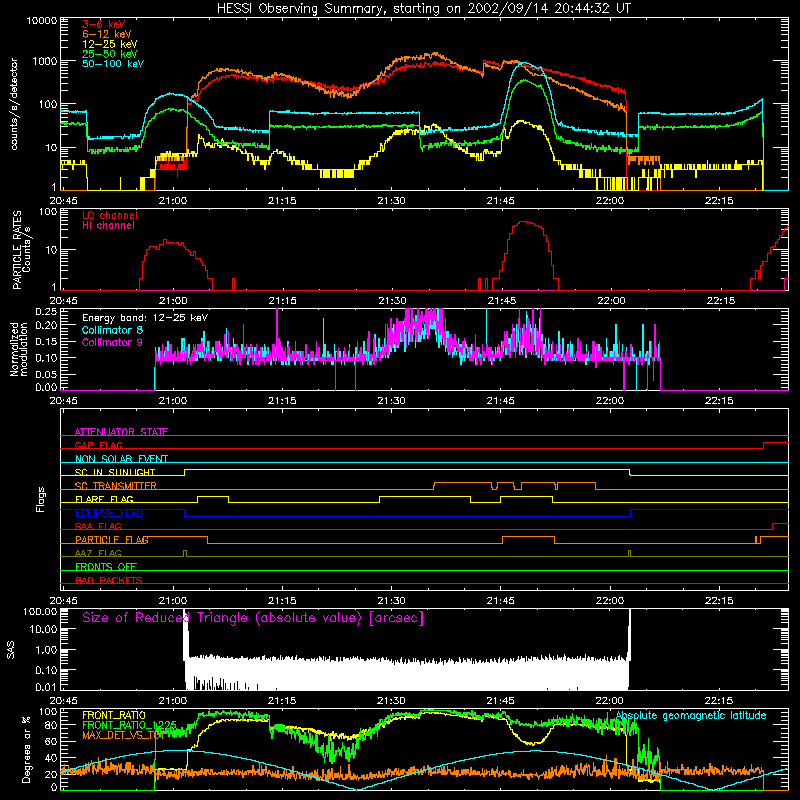Viewport: 800px width, 800px height.
Task: Click the blue "ECLIPSE_FLAG" label
Action: 109,513
